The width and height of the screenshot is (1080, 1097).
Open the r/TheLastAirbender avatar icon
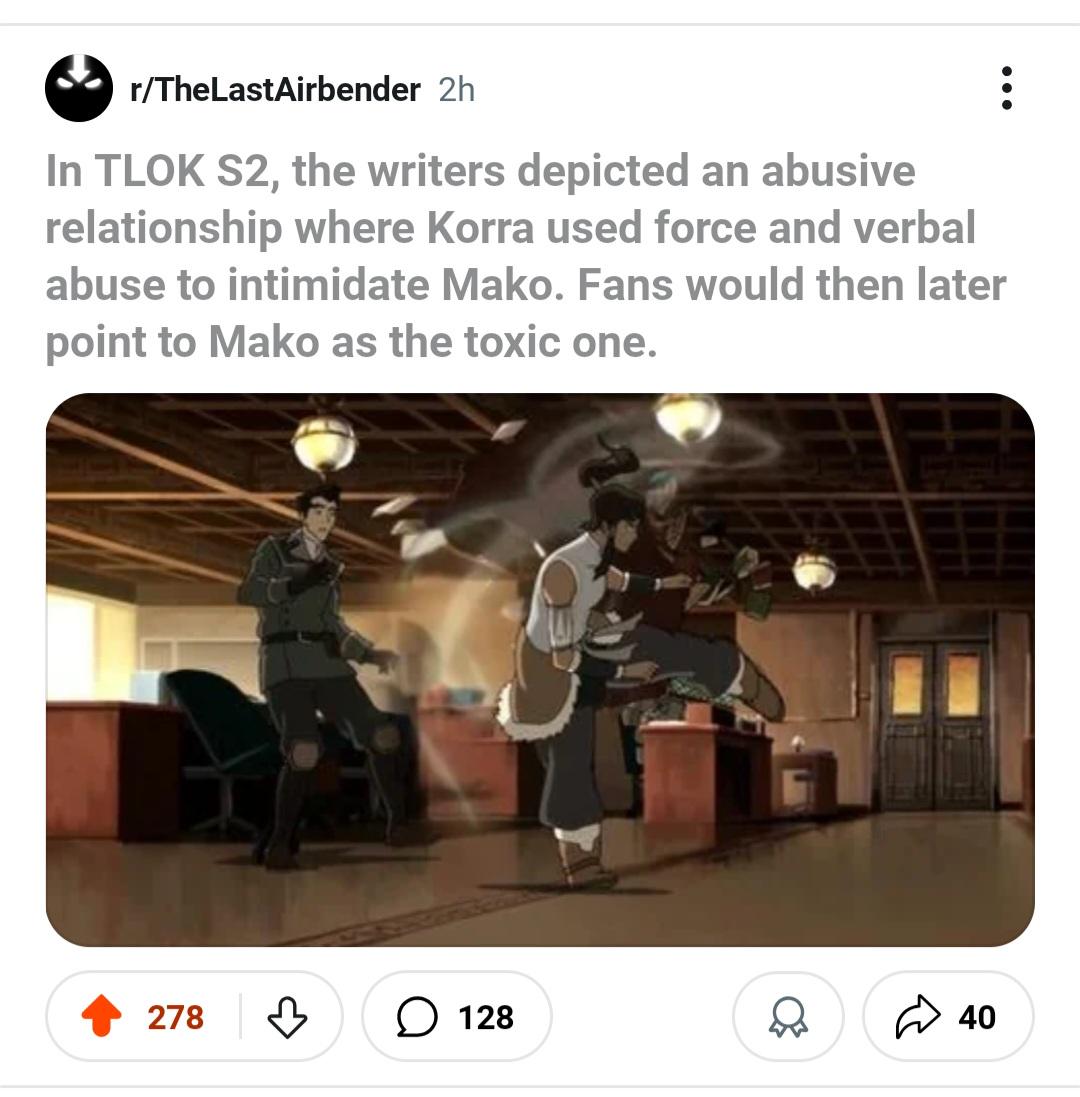point(79,88)
